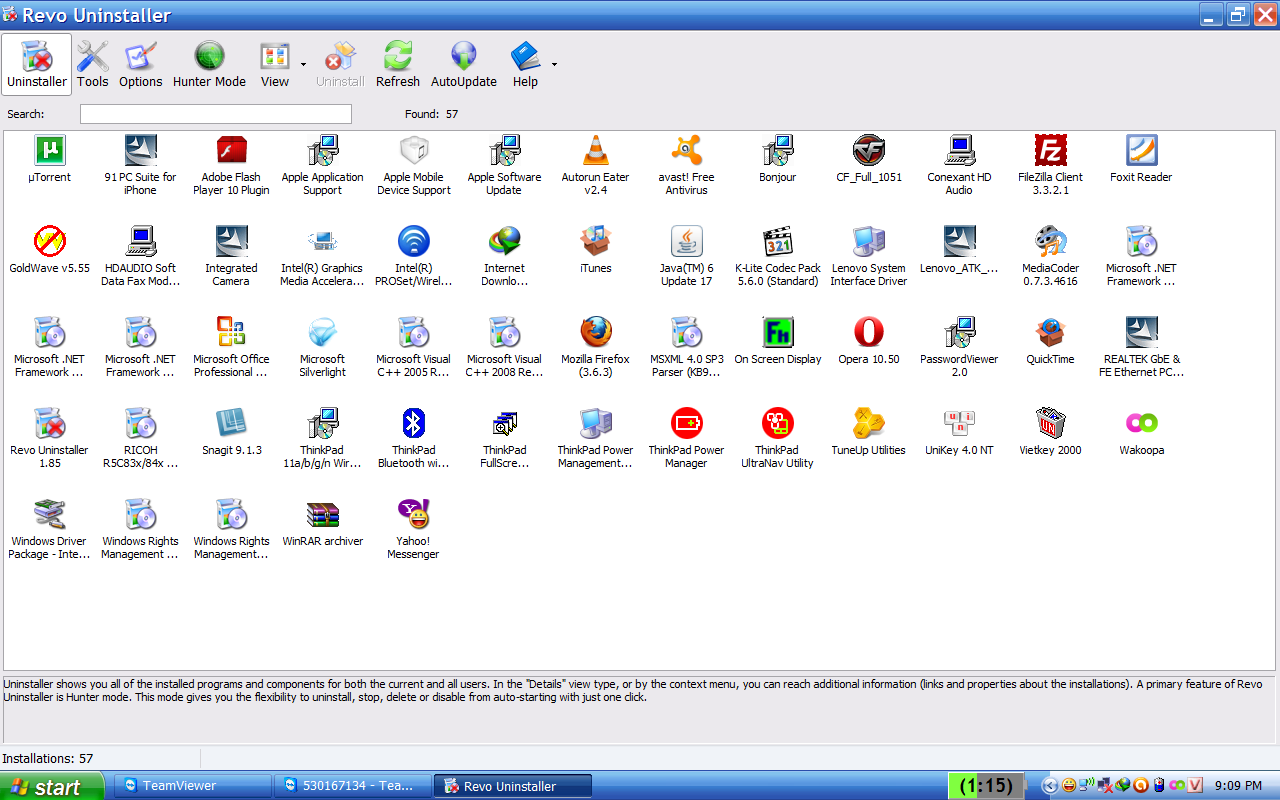Switch to 530167134 TeamViewer taskbar item
1280x800 pixels.
coord(353,786)
